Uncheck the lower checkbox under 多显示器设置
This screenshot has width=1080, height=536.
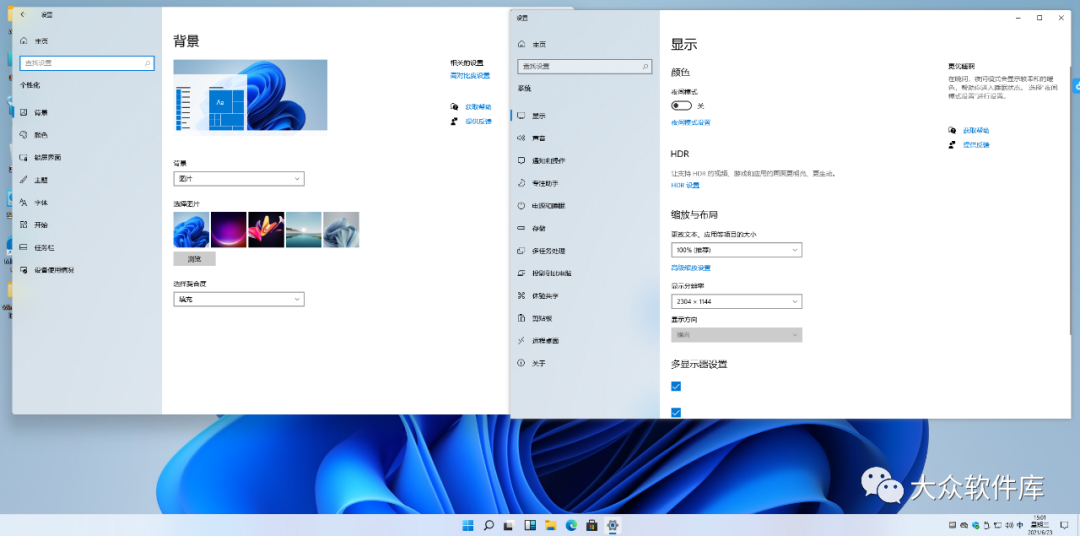click(676, 412)
